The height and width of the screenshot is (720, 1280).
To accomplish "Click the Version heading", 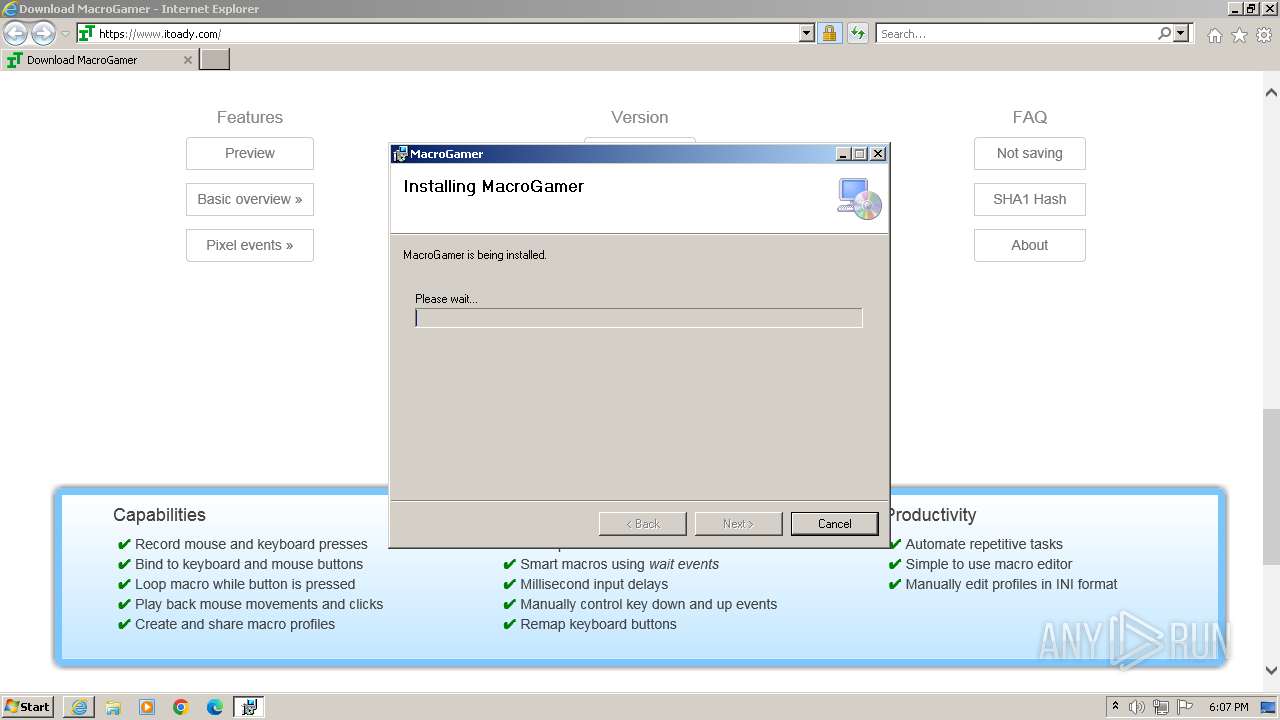I will (x=640, y=117).
